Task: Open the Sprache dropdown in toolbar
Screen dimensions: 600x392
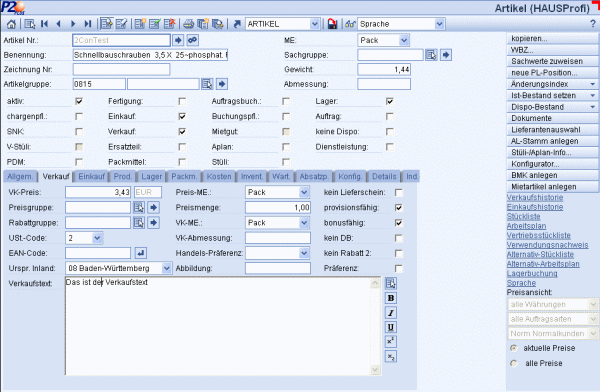Action: [440, 24]
